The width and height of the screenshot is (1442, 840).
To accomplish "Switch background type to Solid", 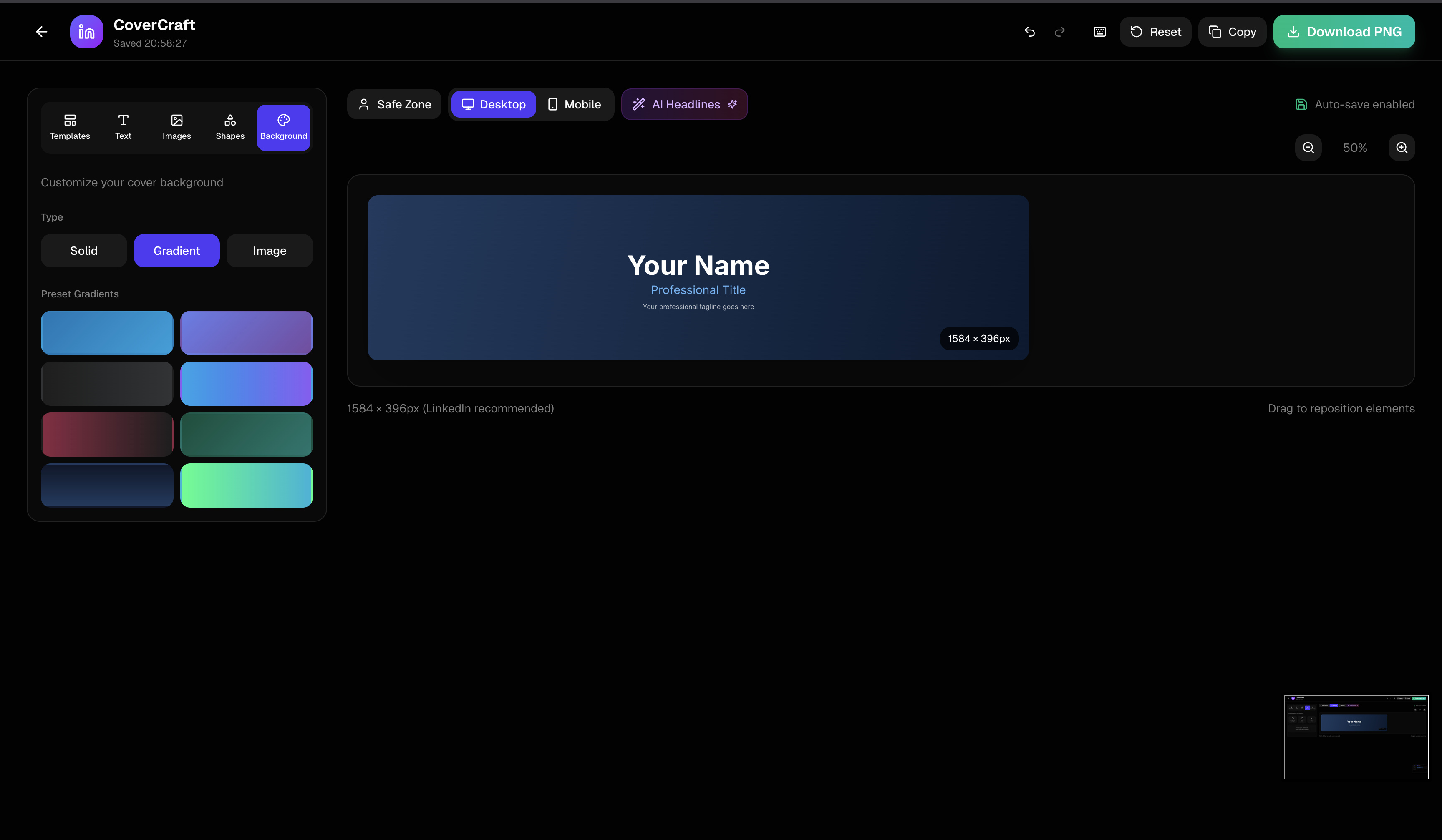I will click(x=83, y=250).
